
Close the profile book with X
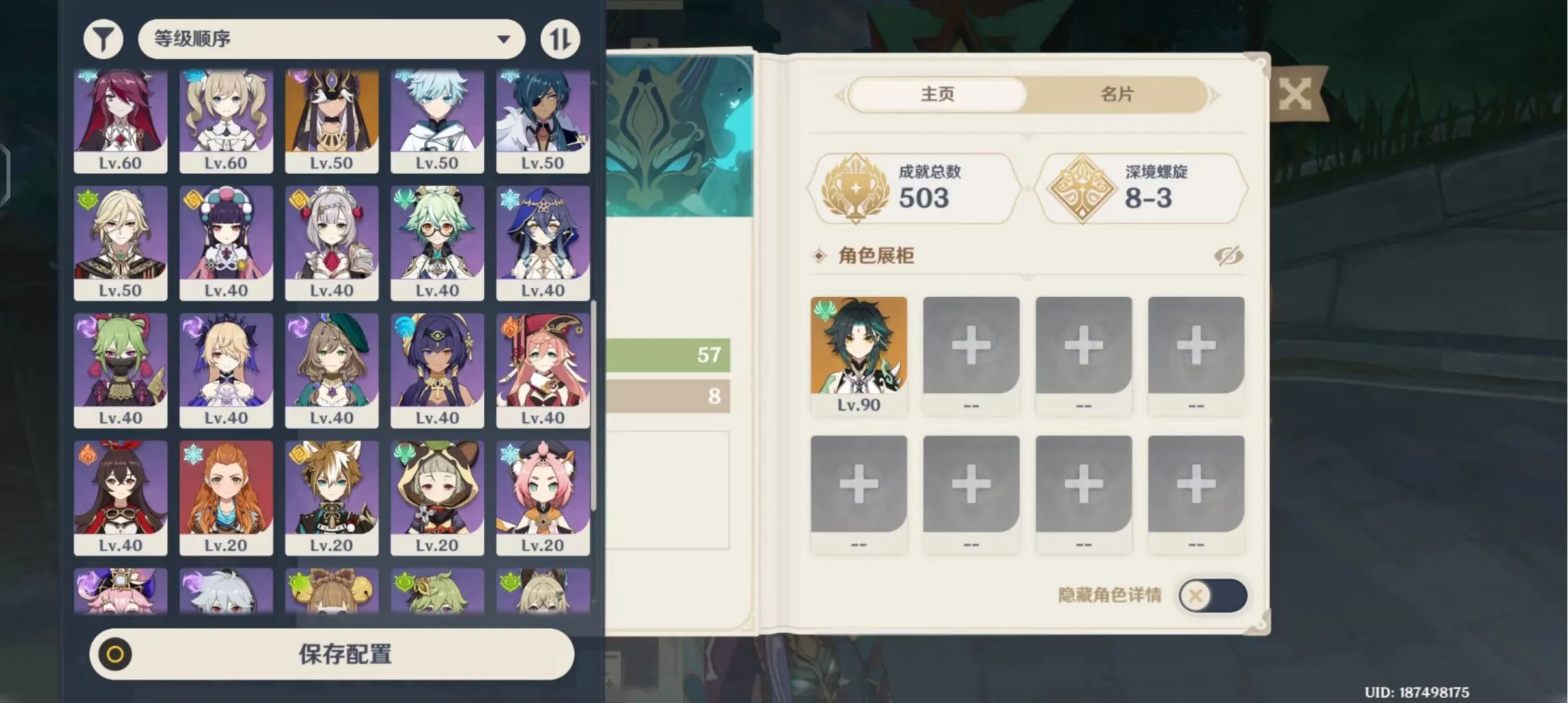coord(1295,96)
